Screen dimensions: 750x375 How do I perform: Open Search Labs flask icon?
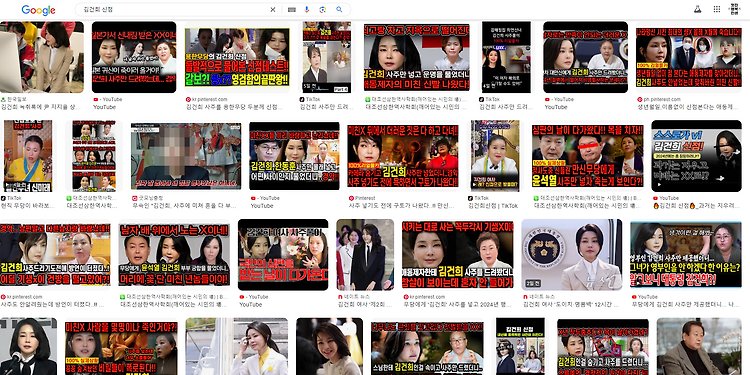(x=697, y=9)
